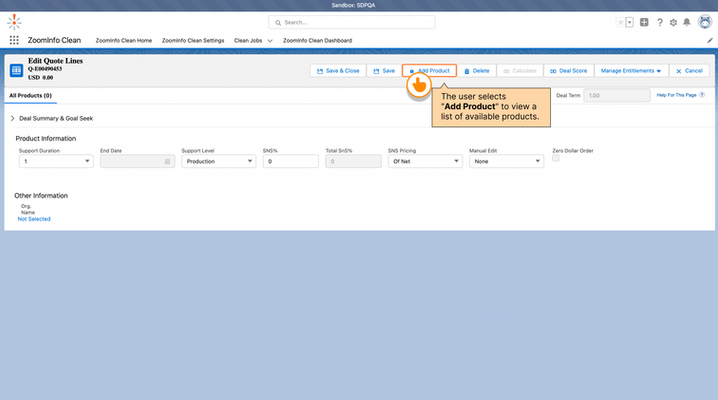
Task: Open ZoomInfo Clean Dashboard tab
Action: point(317,41)
